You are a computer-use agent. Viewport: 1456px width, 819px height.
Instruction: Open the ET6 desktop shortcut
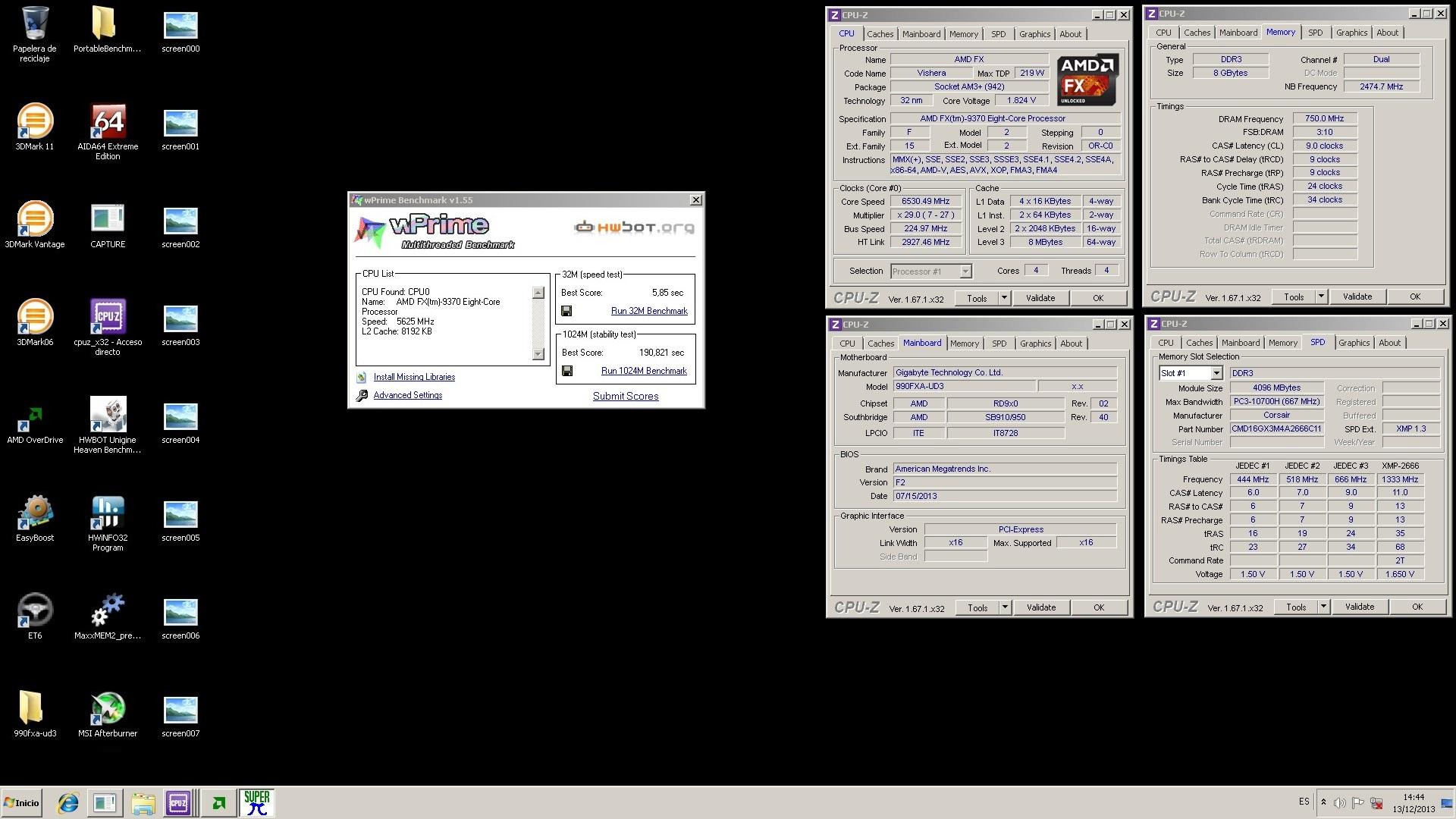point(35,616)
